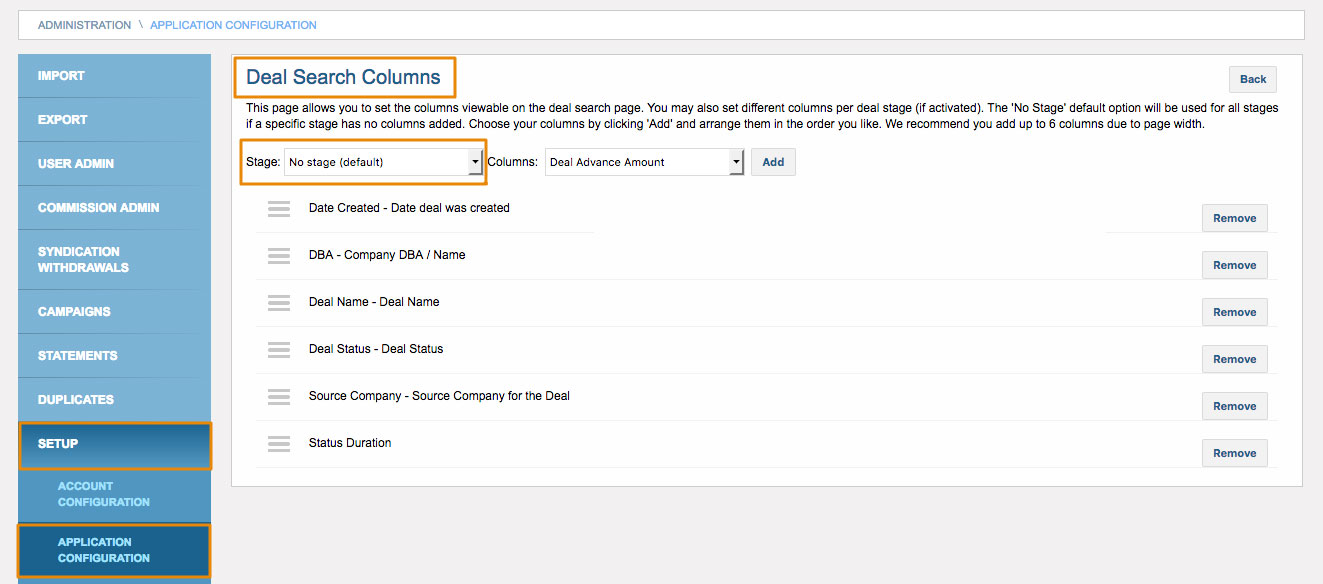1323x584 pixels.
Task: Go to Duplicates in the sidebar
Action: click(x=115, y=400)
